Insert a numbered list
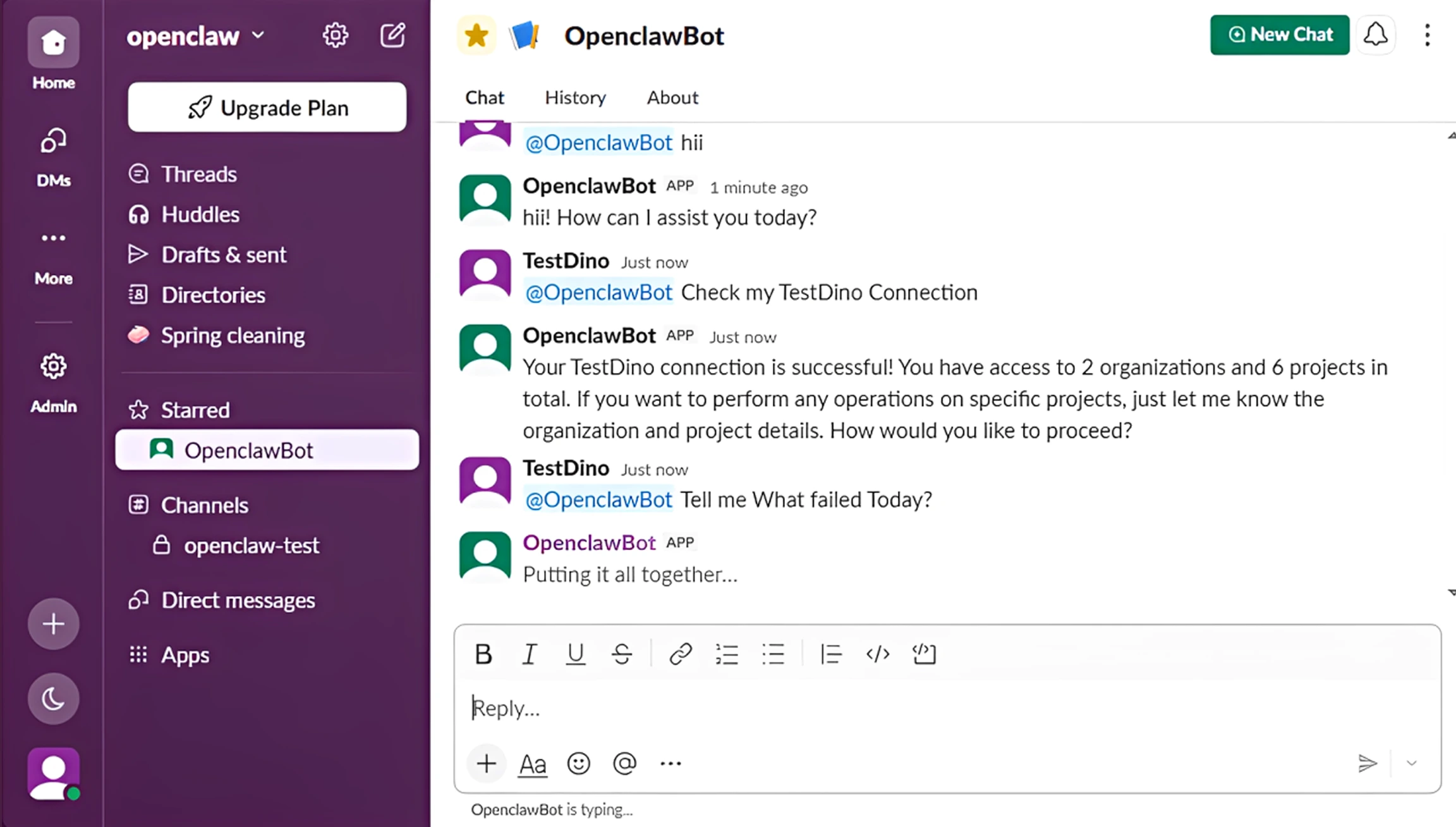1456x827 pixels. point(727,654)
